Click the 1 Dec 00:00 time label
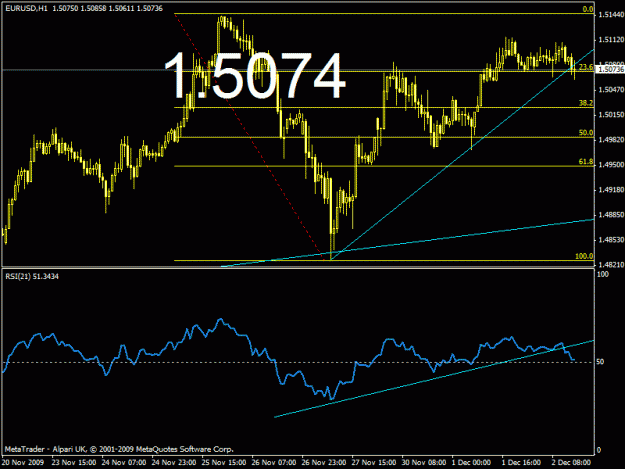The width and height of the screenshot is (625, 469). (472, 463)
